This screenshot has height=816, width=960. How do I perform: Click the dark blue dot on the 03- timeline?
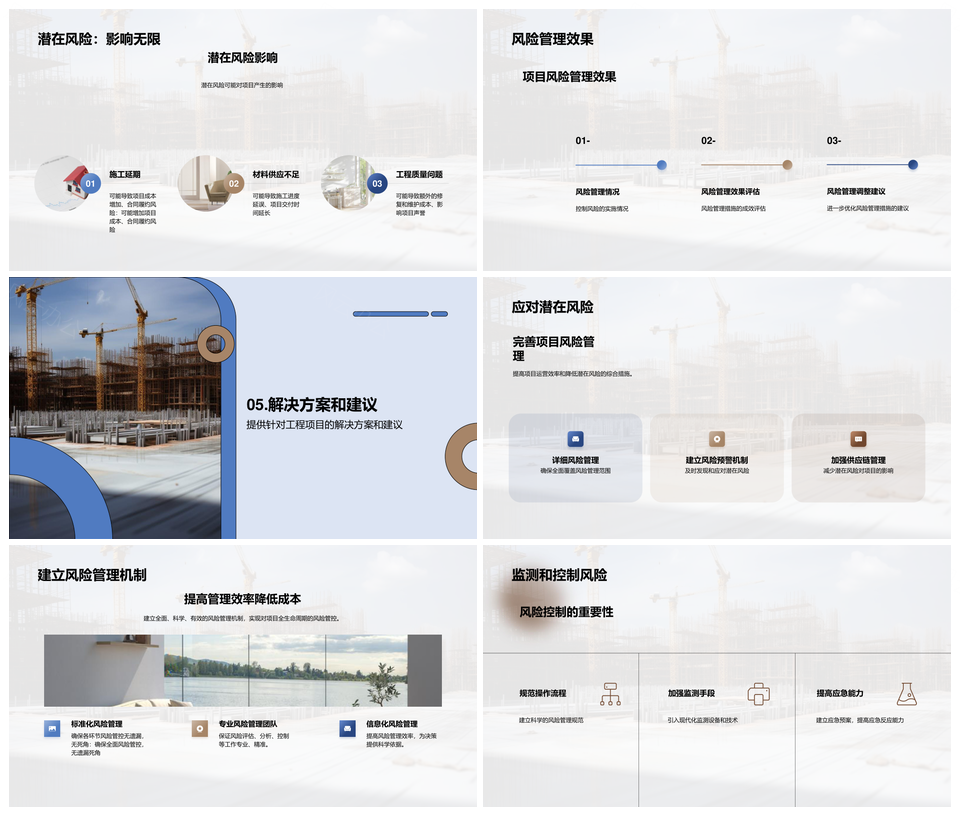[x=913, y=165]
